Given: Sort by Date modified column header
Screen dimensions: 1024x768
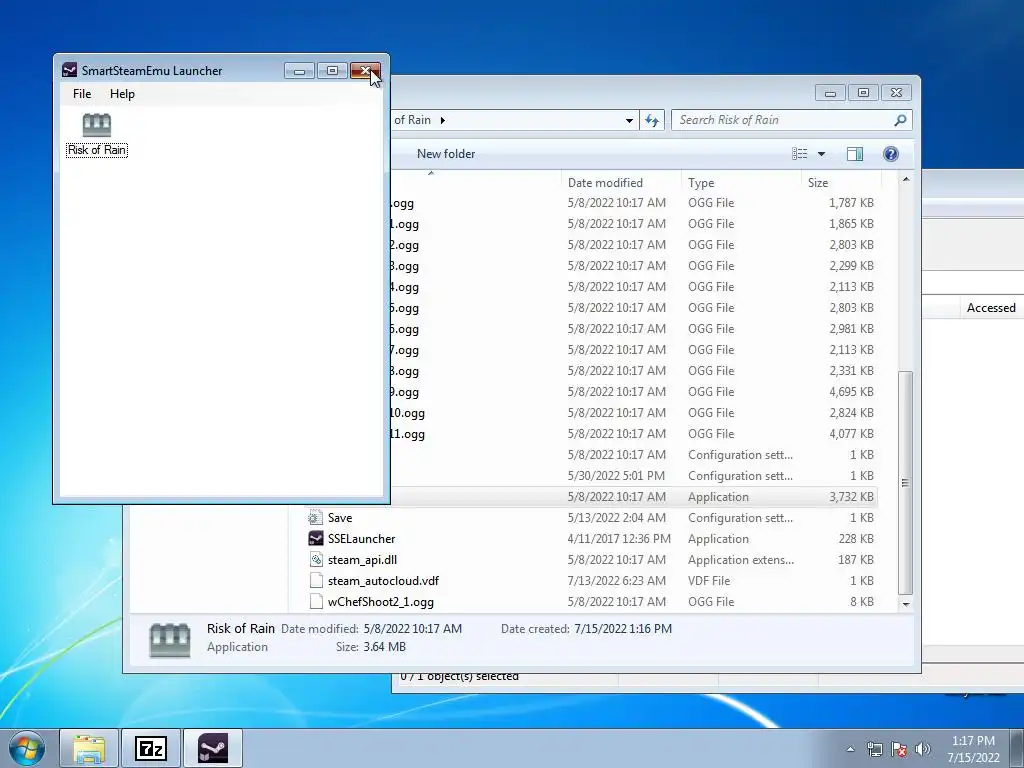Looking at the screenshot, I should coord(620,183).
